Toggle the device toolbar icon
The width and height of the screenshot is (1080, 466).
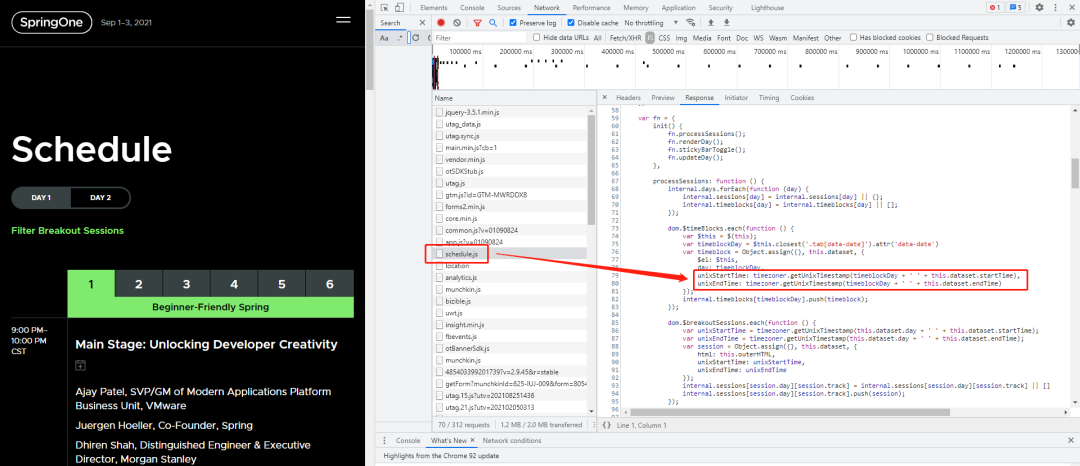(x=399, y=8)
